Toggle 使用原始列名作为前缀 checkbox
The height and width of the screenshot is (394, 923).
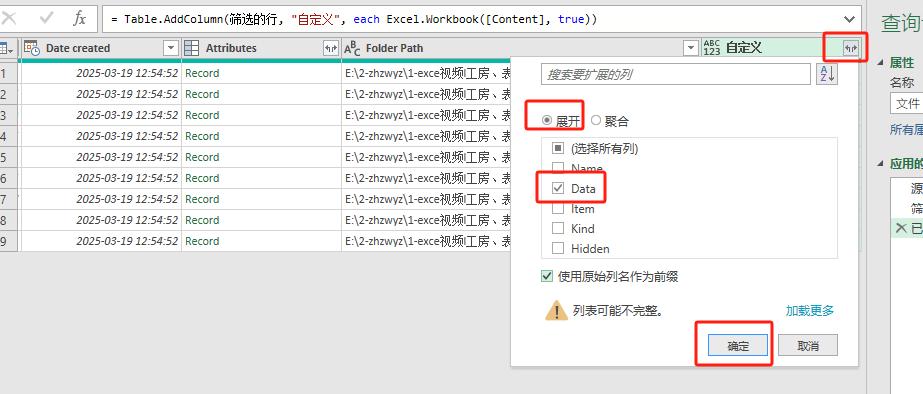pyautogui.click(x=547, y=276)
